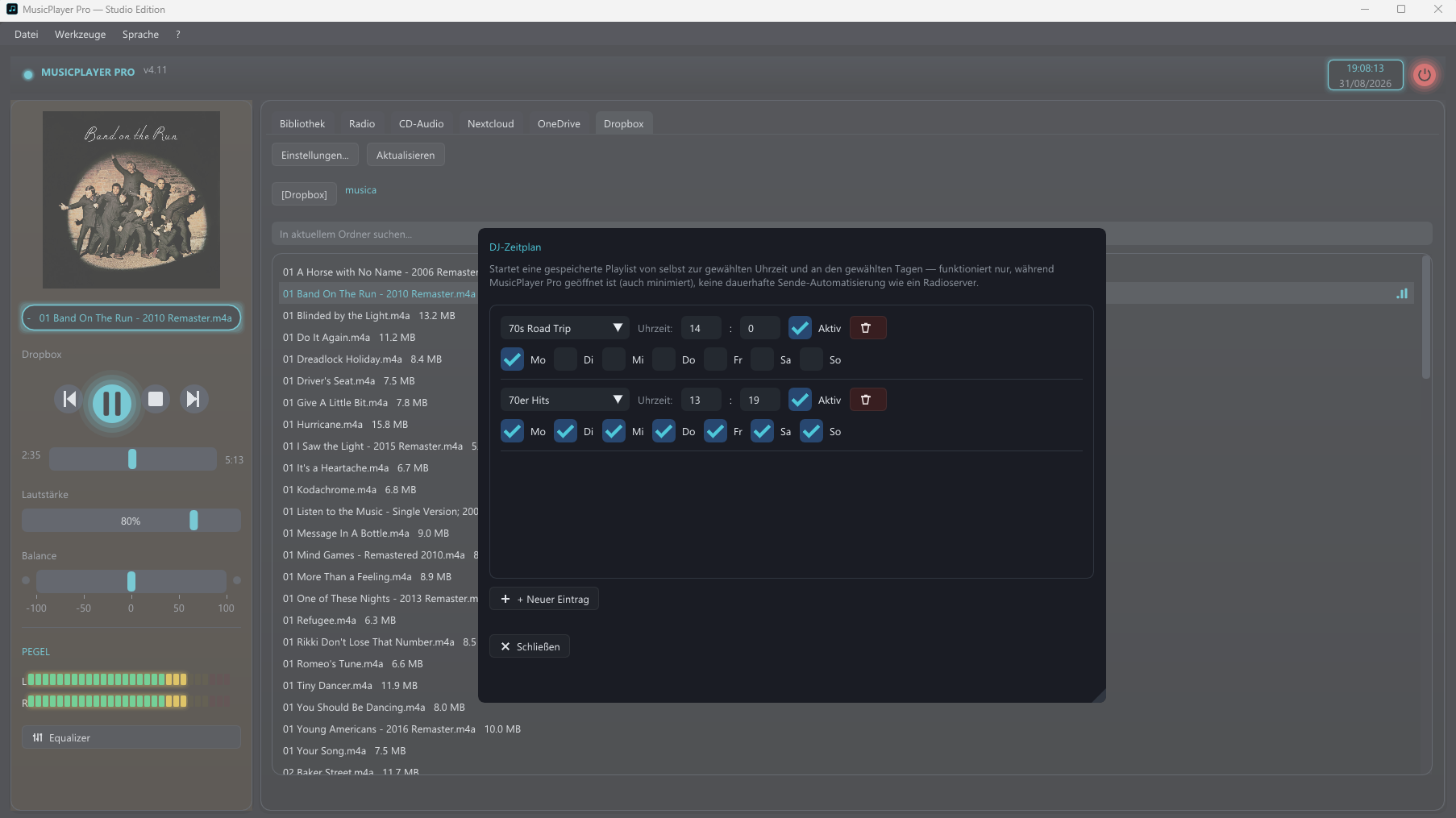Switch to the CD-Audio tab
The width and height of the screenshot is (1456, 818).
click(422, 123)
